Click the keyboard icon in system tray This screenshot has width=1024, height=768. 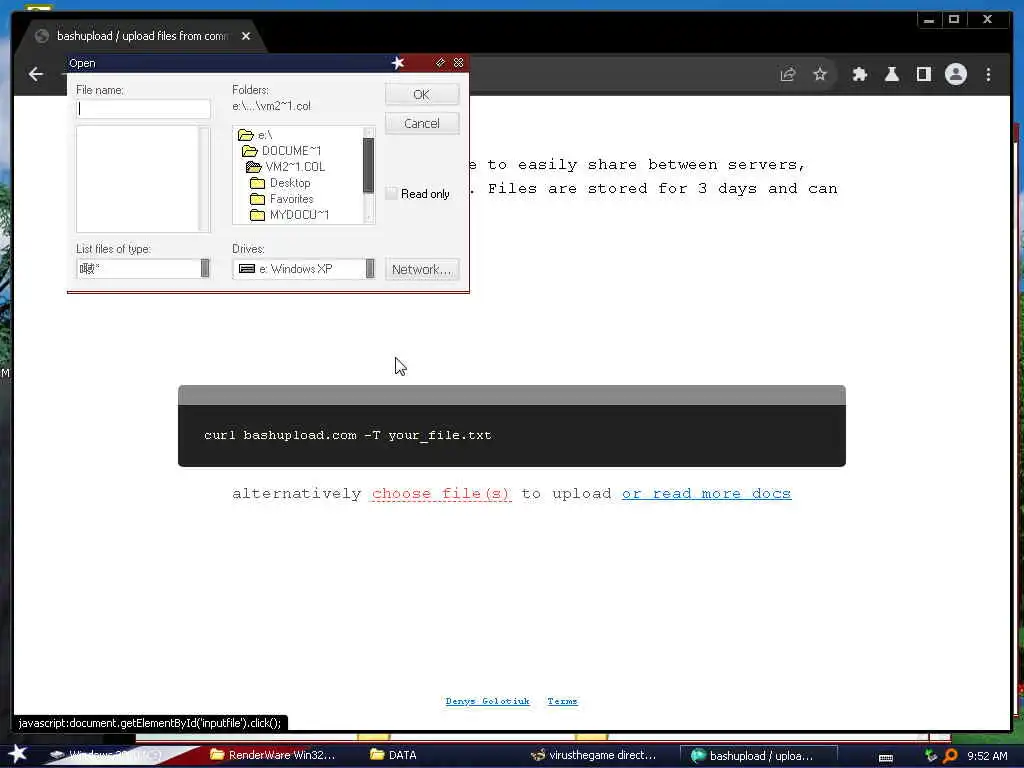coord(886,758)
